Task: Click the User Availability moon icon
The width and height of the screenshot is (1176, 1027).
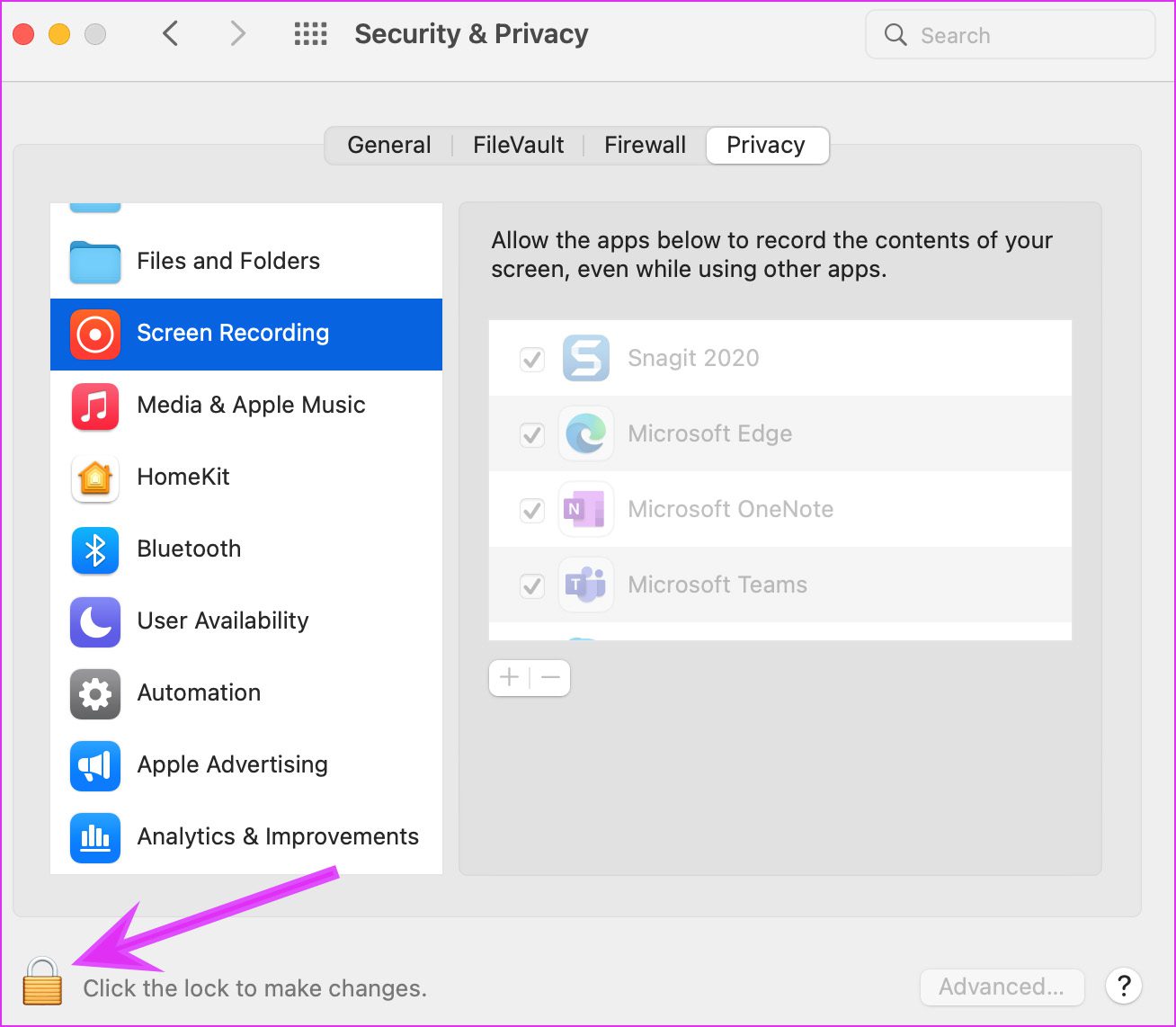Action: click(x=94, y=622)
